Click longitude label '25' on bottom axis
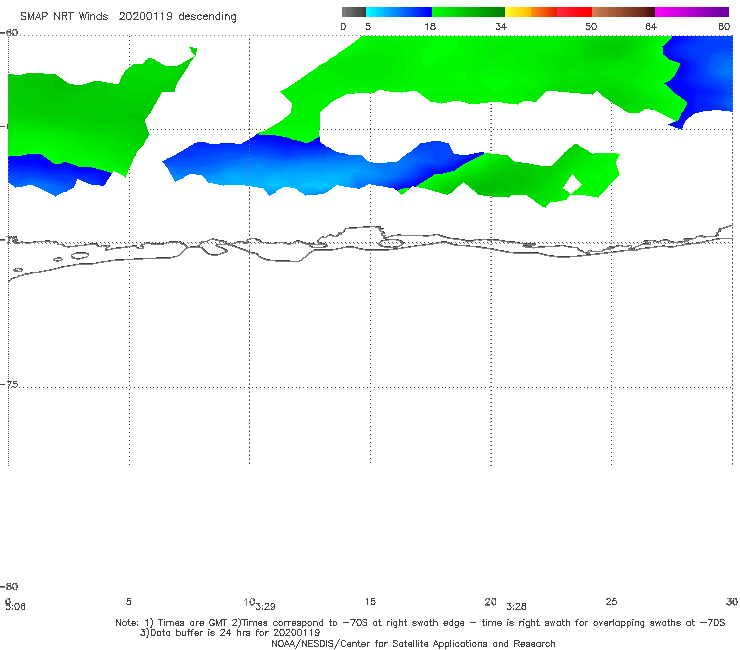This screenshot has width=740, height=650. pos(611,601)
